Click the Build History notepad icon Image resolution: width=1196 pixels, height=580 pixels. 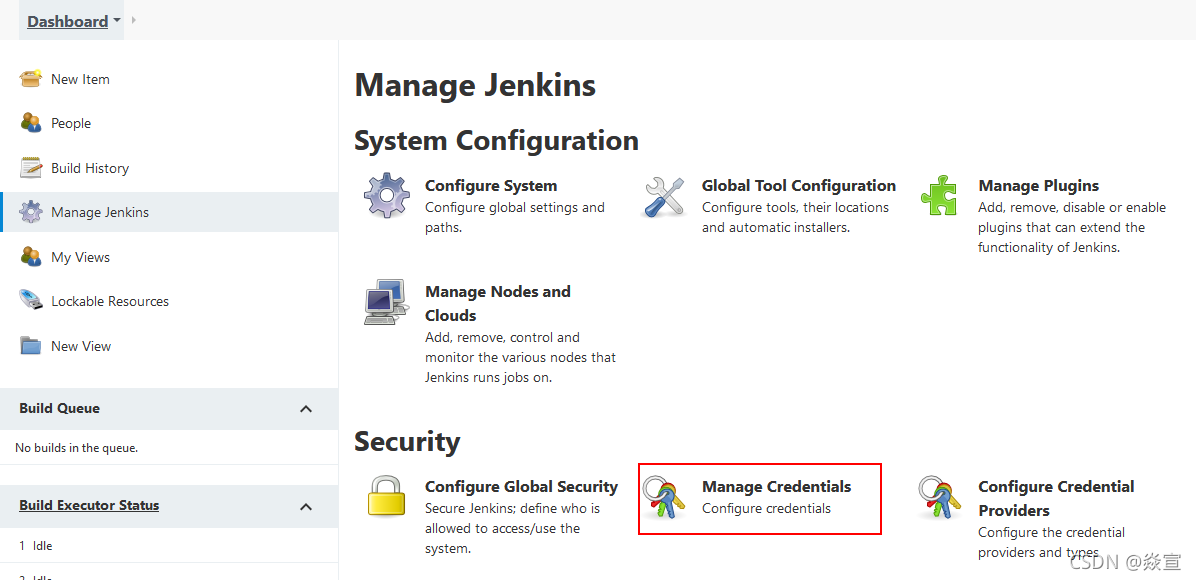[31, 168]
